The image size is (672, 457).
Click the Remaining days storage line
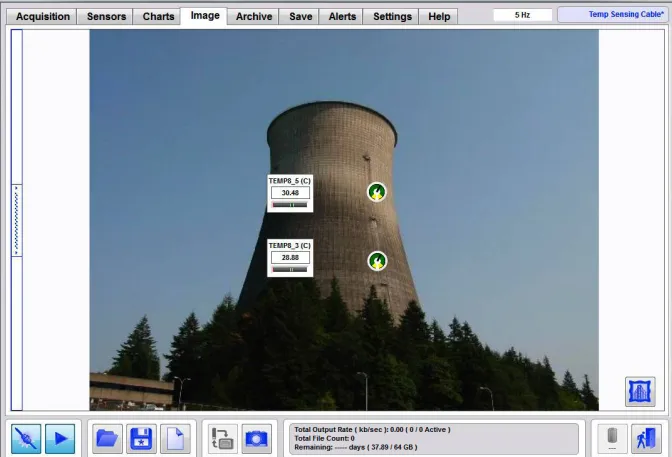(x=356, y=447)
